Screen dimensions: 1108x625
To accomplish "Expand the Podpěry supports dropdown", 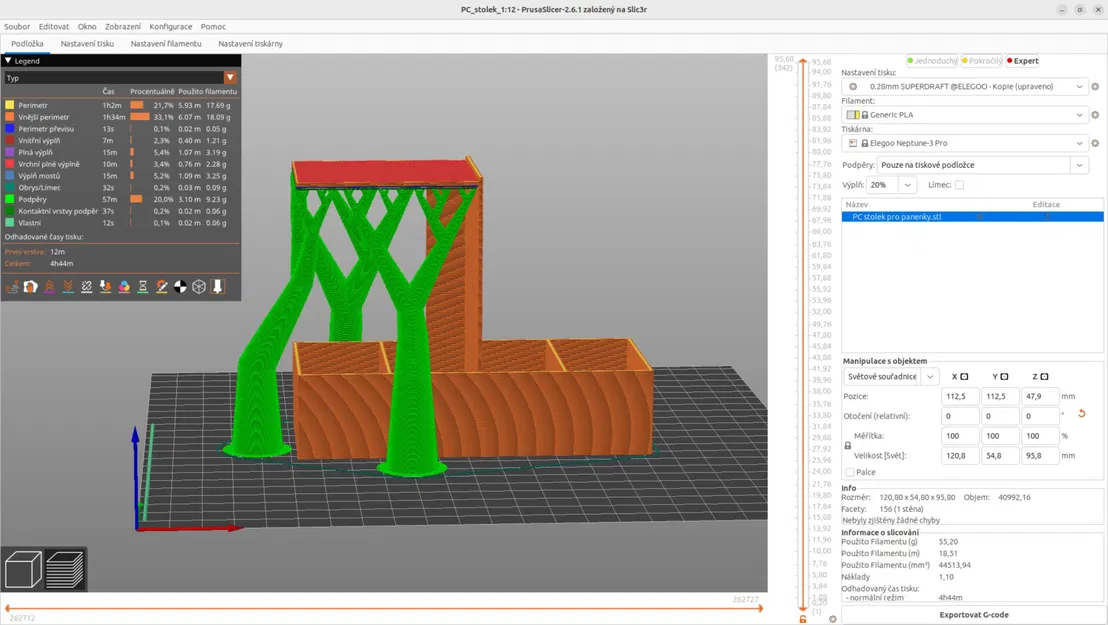I will click(1079, 165).
